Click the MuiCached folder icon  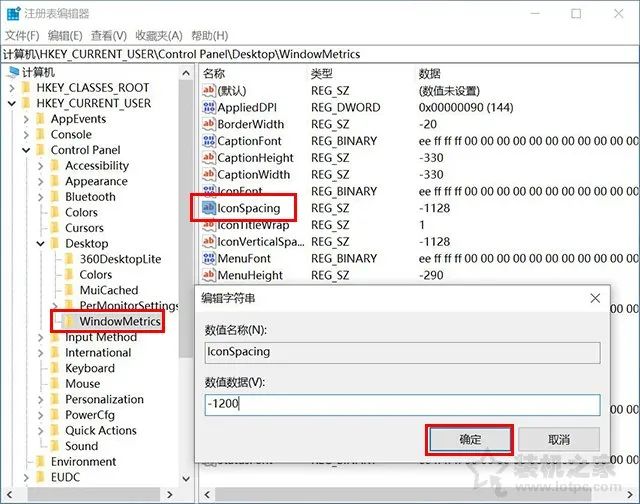(x=69, y=290)
